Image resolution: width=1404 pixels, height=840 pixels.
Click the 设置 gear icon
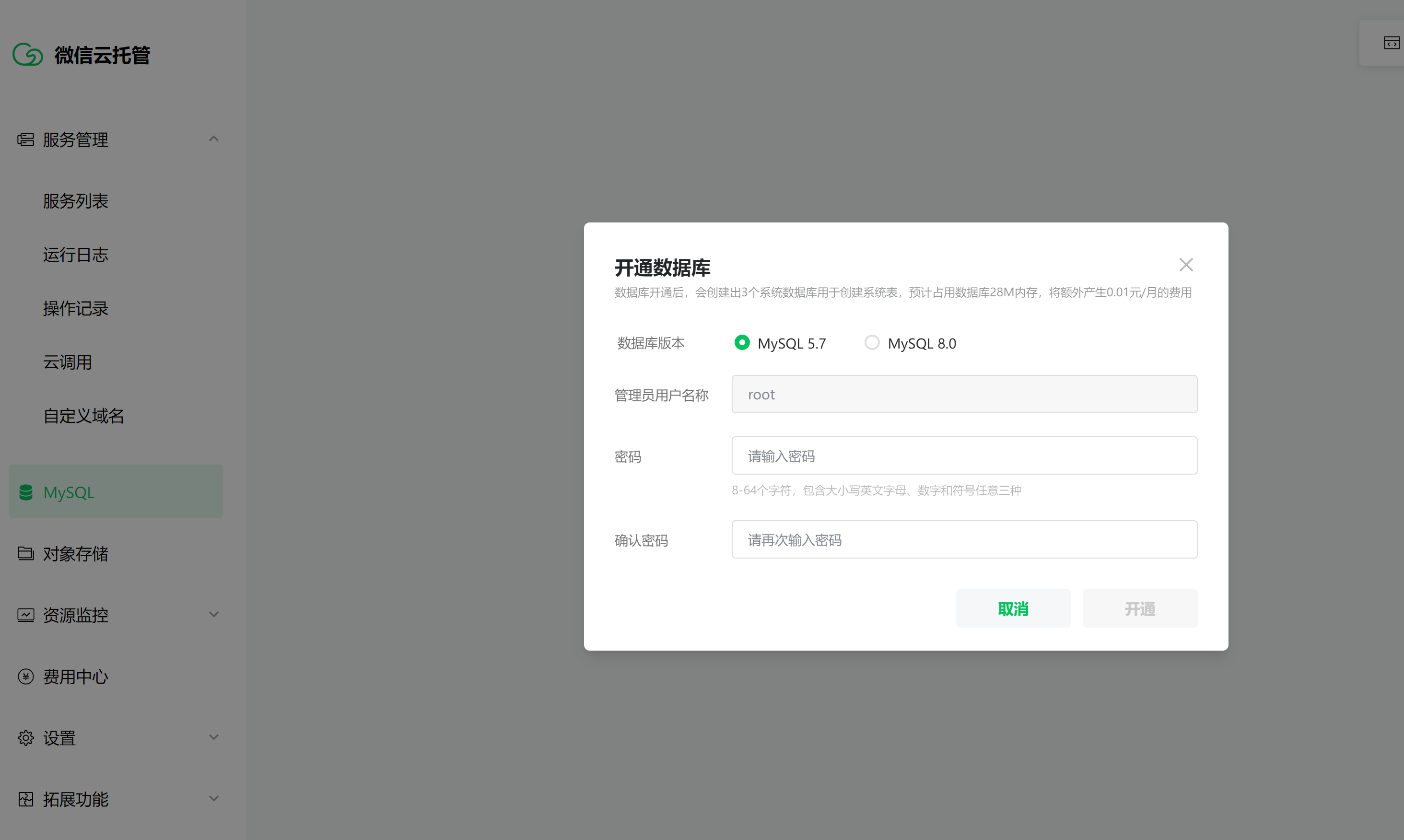[25, 737]
